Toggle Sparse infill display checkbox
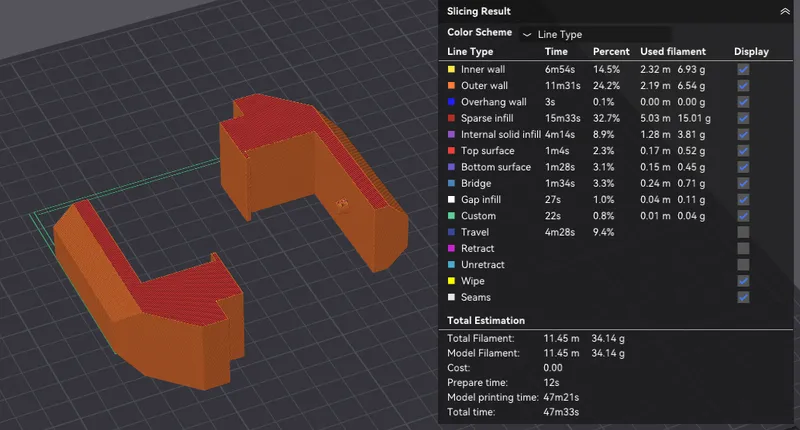 pos(743,118)
